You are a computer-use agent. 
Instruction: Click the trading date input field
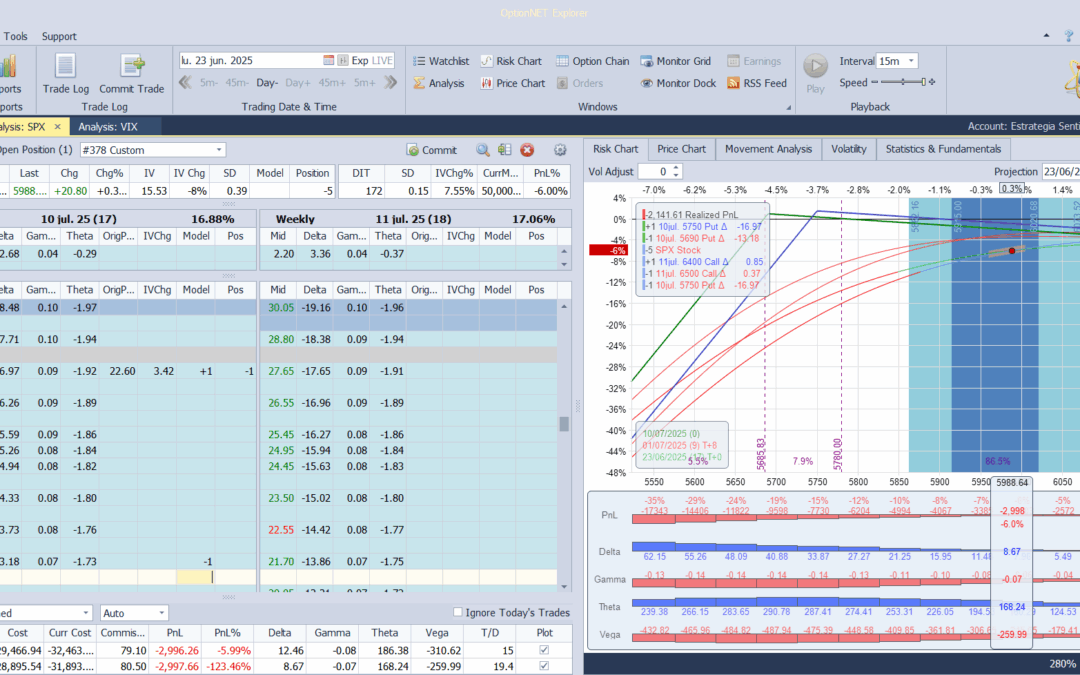[251, 61]
